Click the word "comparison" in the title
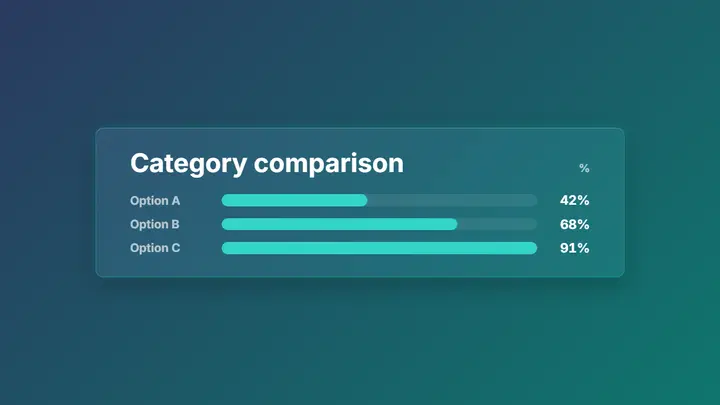Screen dimensions: 720x405 point(329,163)
